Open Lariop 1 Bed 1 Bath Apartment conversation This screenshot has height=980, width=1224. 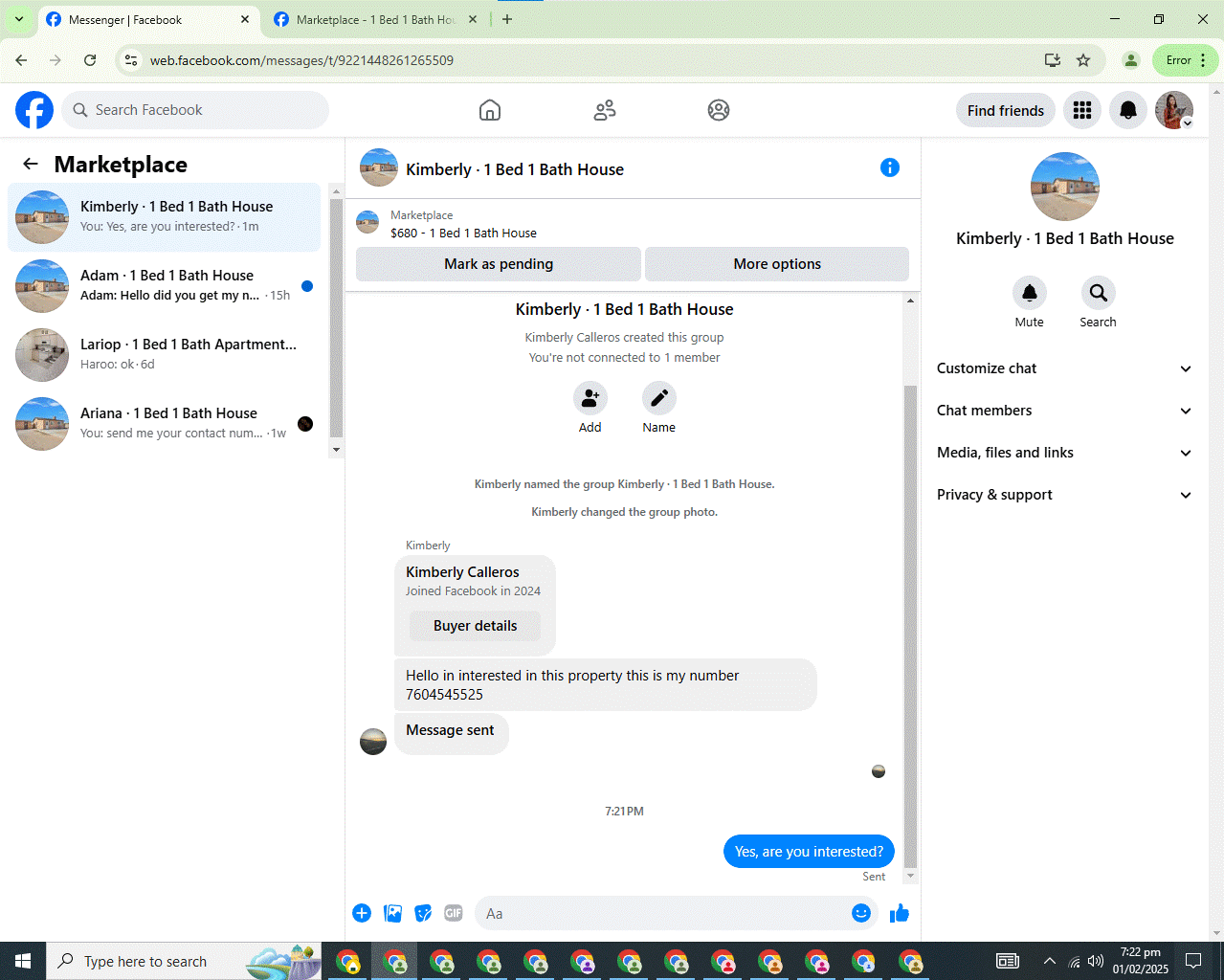(x=165, y=355)
